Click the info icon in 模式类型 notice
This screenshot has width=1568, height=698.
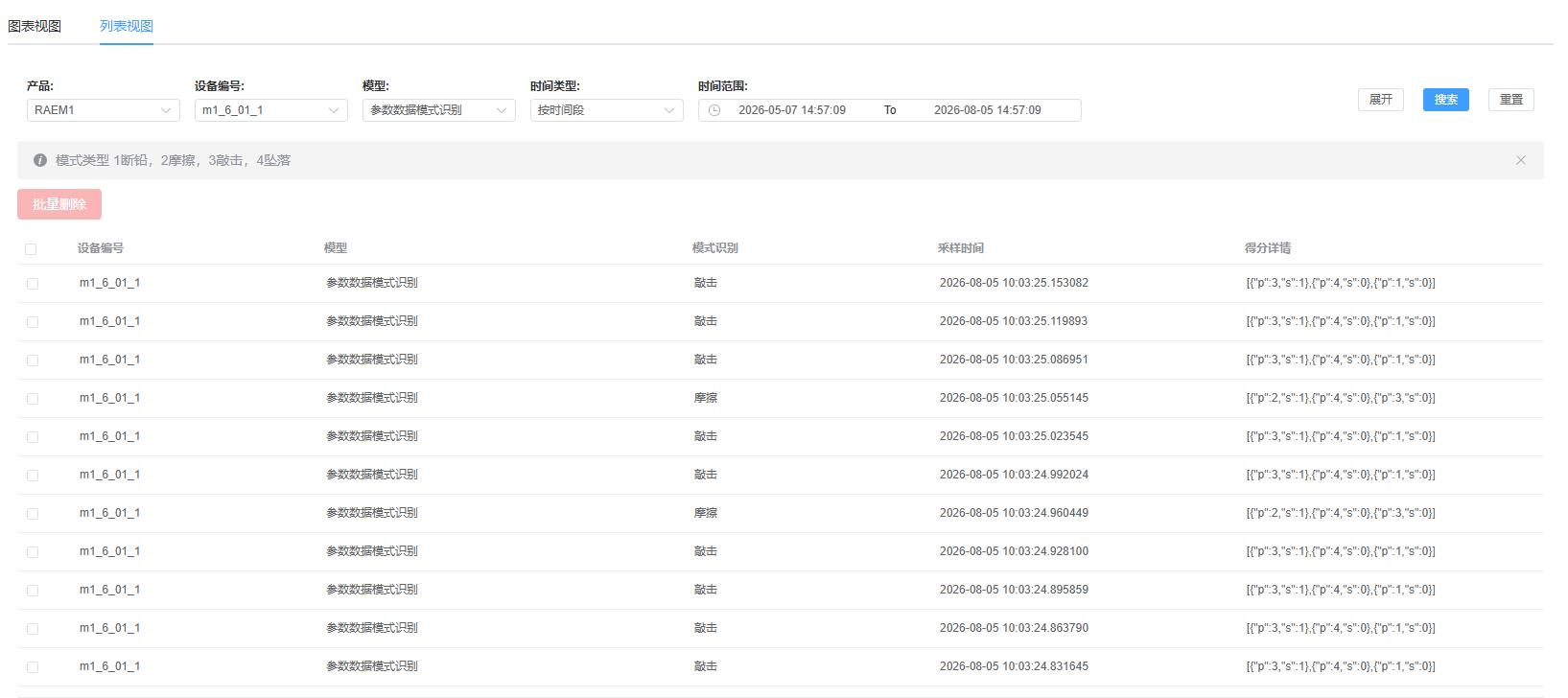point(40,160)
